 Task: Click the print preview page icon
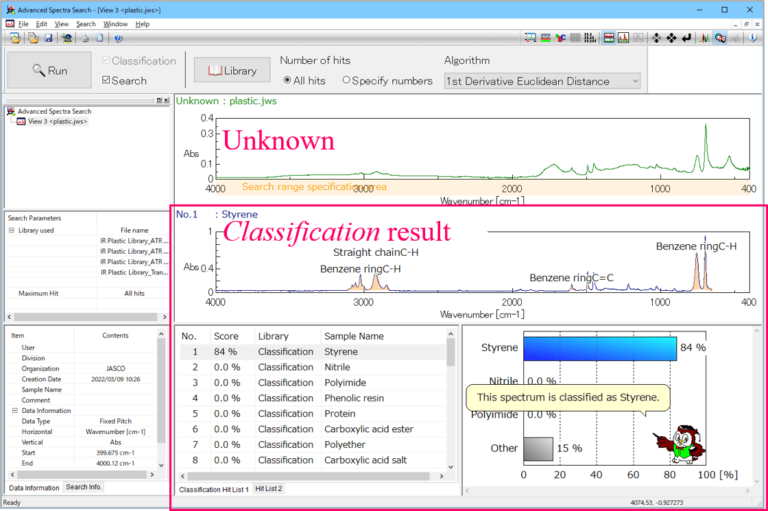(x=99, y=38)
